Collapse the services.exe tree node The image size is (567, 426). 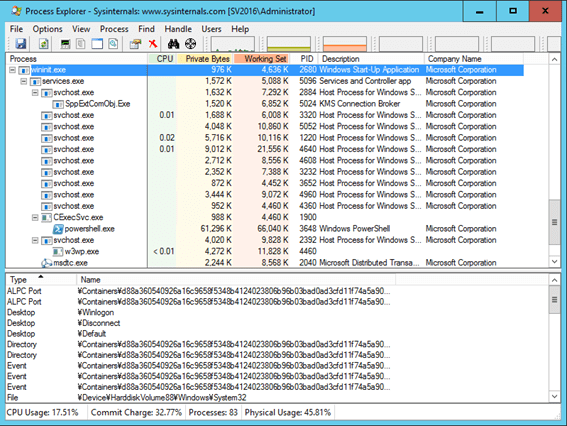pos(24,81)
